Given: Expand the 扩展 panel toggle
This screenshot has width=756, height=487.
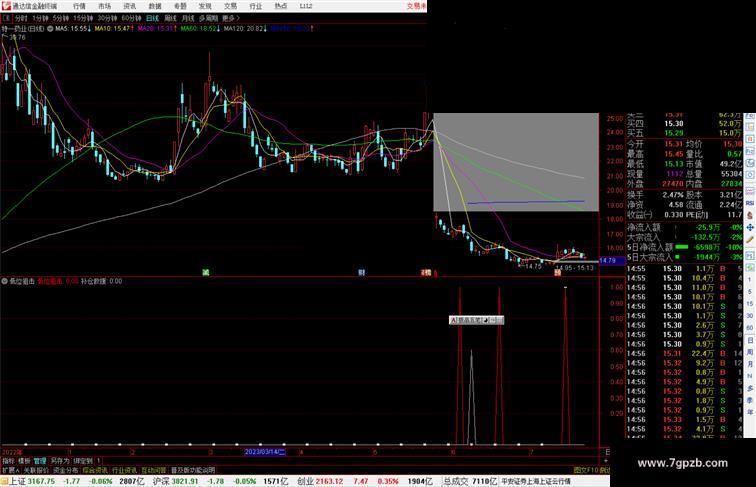Looking at the screenshot, I should (11, 470).
